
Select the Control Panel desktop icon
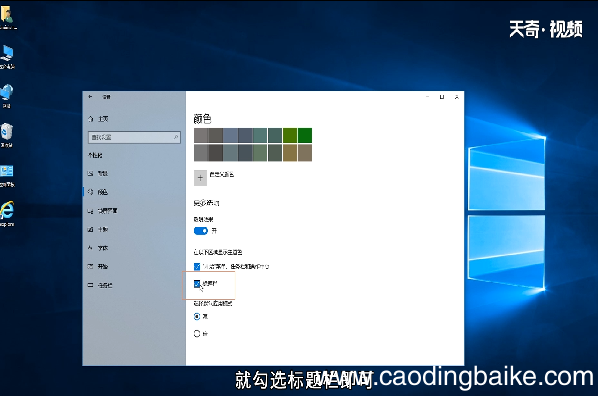tap(7, 175)
